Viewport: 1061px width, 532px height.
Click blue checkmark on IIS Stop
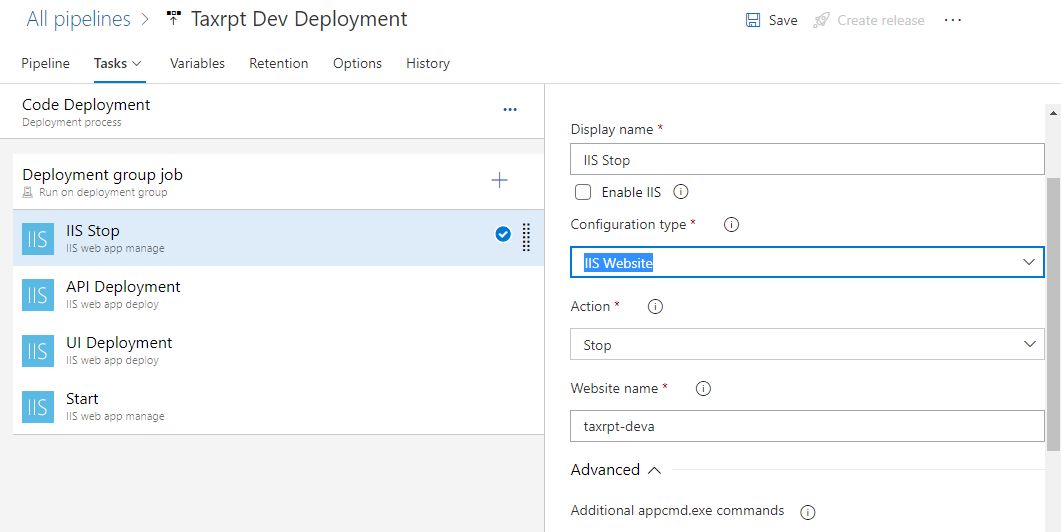(503, 234)
